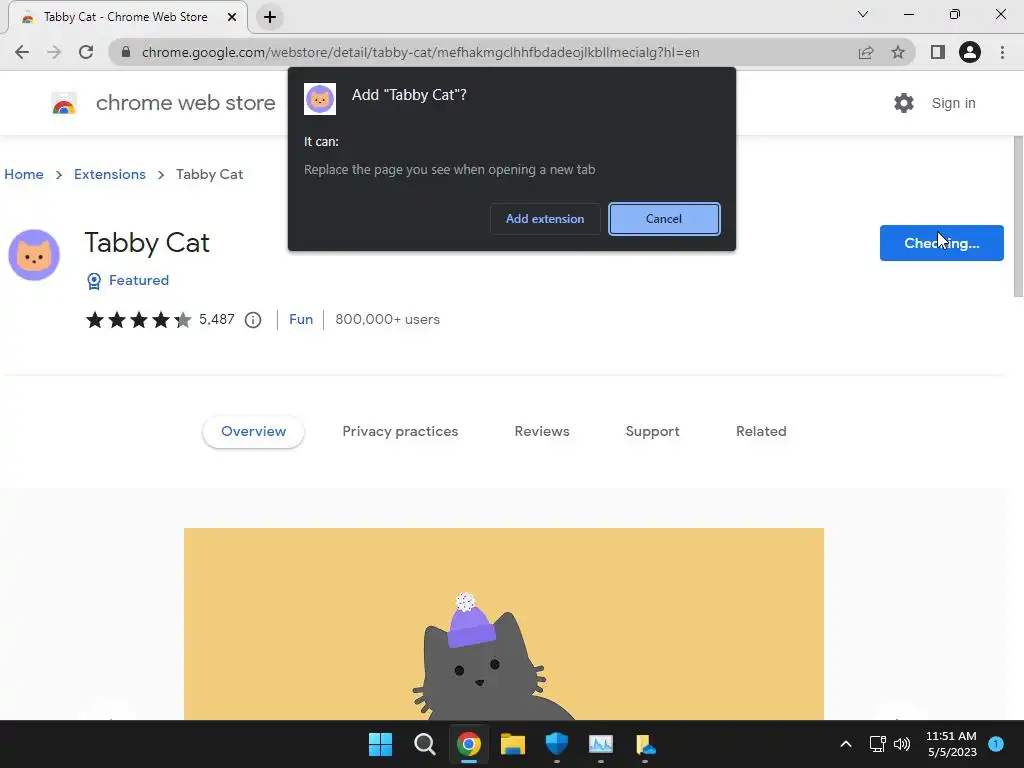Screen dimensions: 1024x768
Task: Open the Support tab
Action: (652, 432)
